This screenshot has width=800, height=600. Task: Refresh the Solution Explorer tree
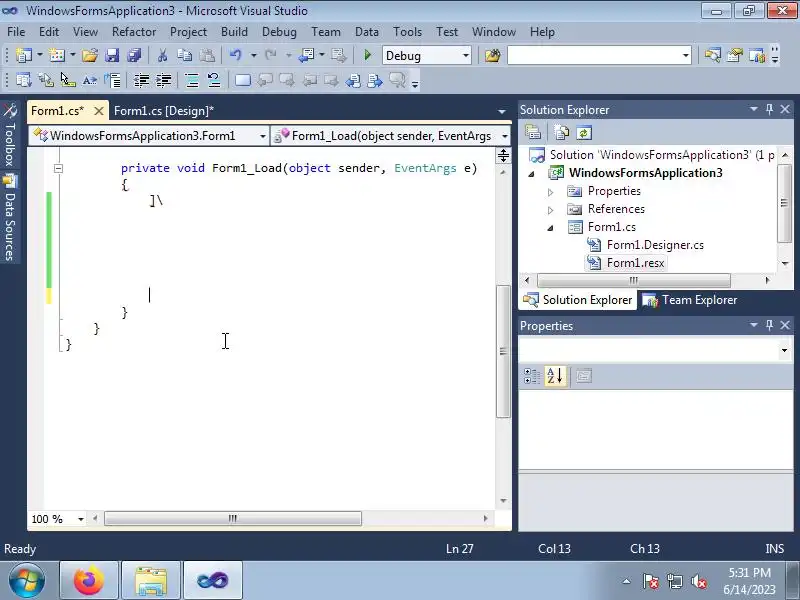click(584, 133)
